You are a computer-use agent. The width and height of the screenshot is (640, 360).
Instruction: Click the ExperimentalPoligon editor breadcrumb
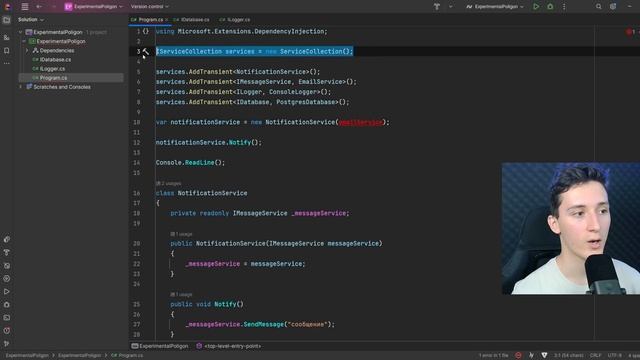160,346
